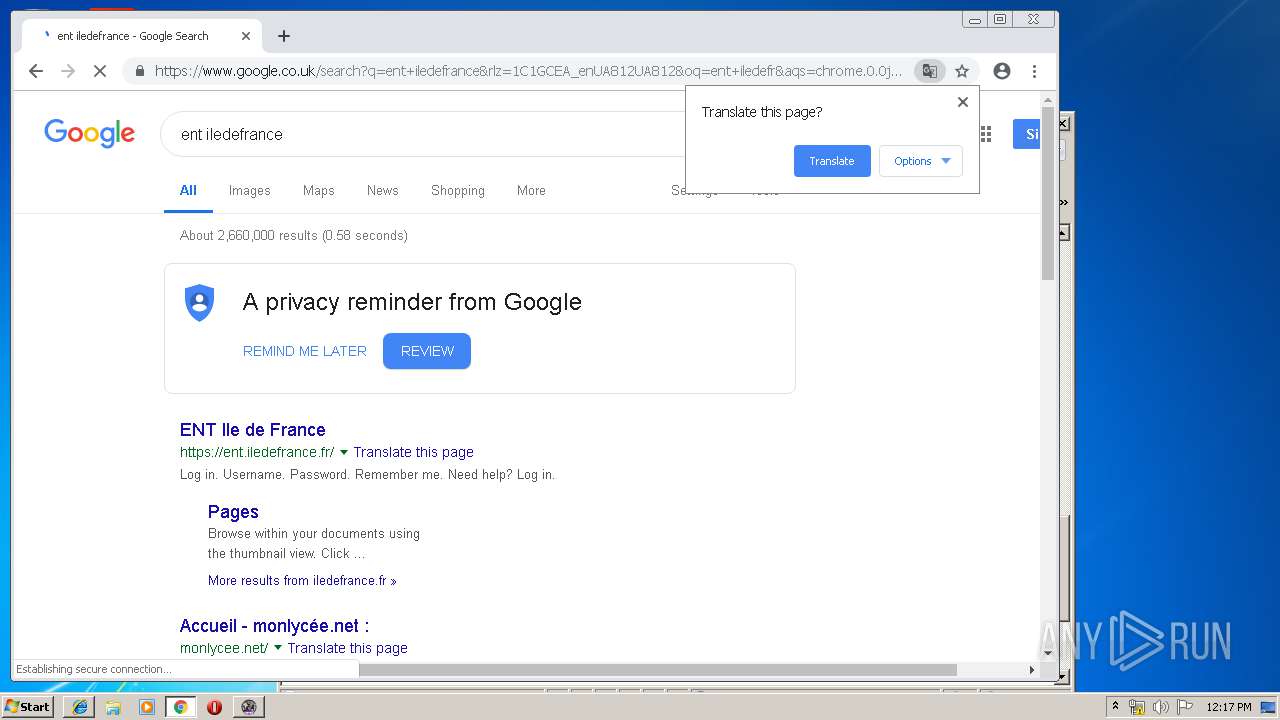Open the ENT Ile de France result
The image size is (1280, 720).
tap(252, 430)
